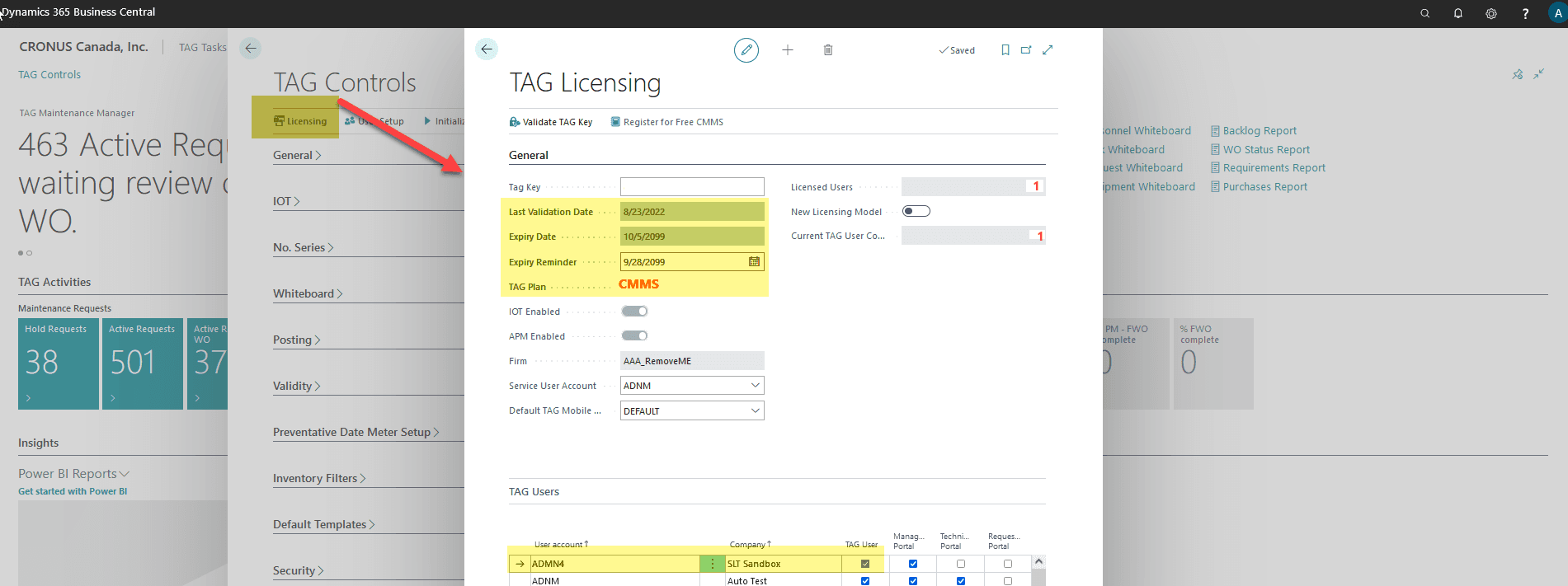
Task: Click the pencil edit icon
Action: point(746,50)
